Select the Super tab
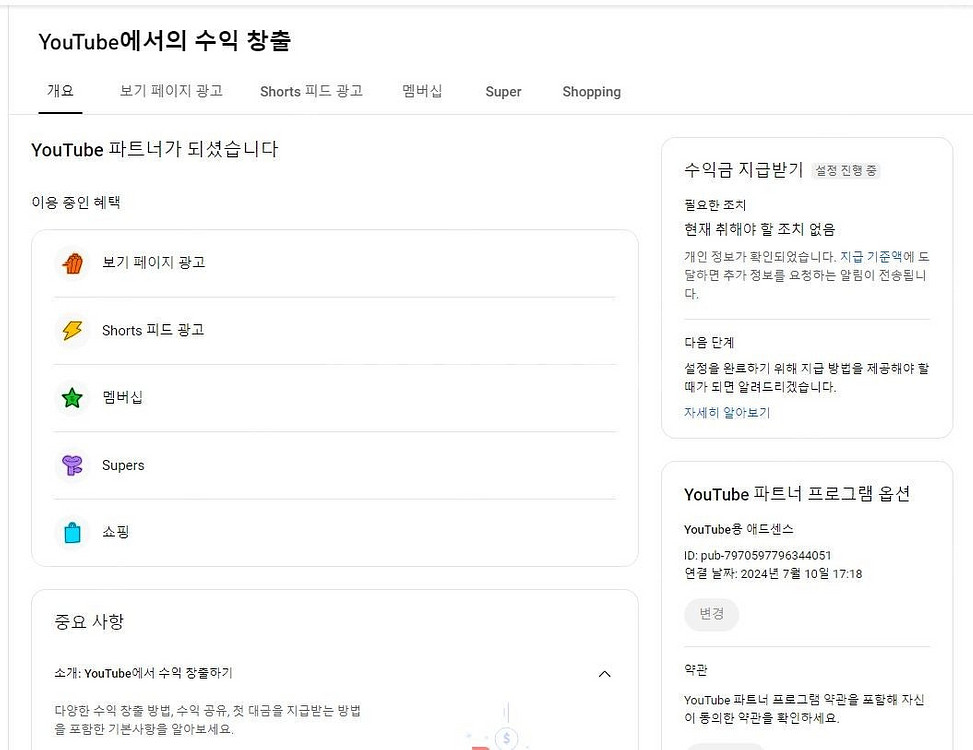973x750 pixels. pyautogui.click(x=503, y=91)
